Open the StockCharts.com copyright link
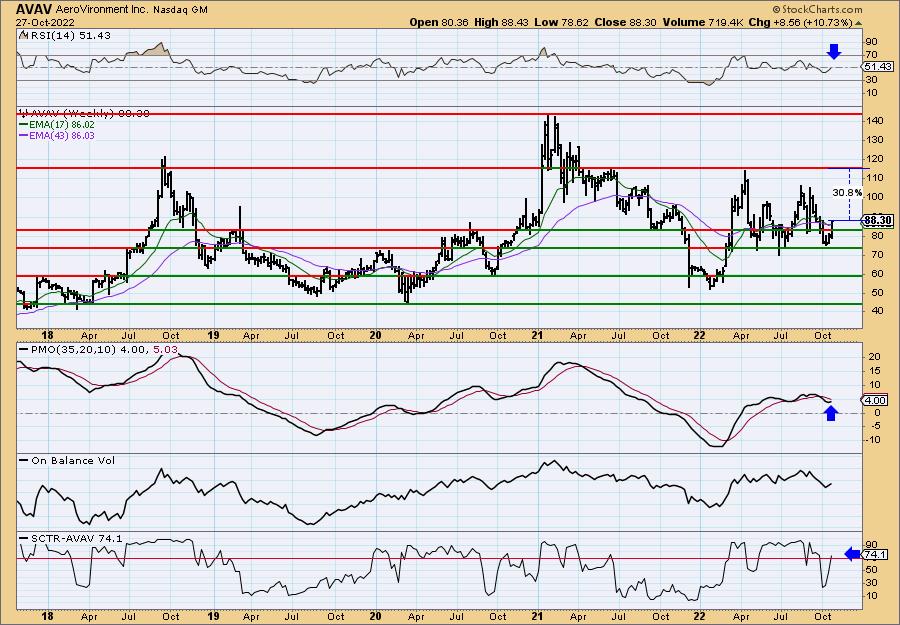 (817, 9)
